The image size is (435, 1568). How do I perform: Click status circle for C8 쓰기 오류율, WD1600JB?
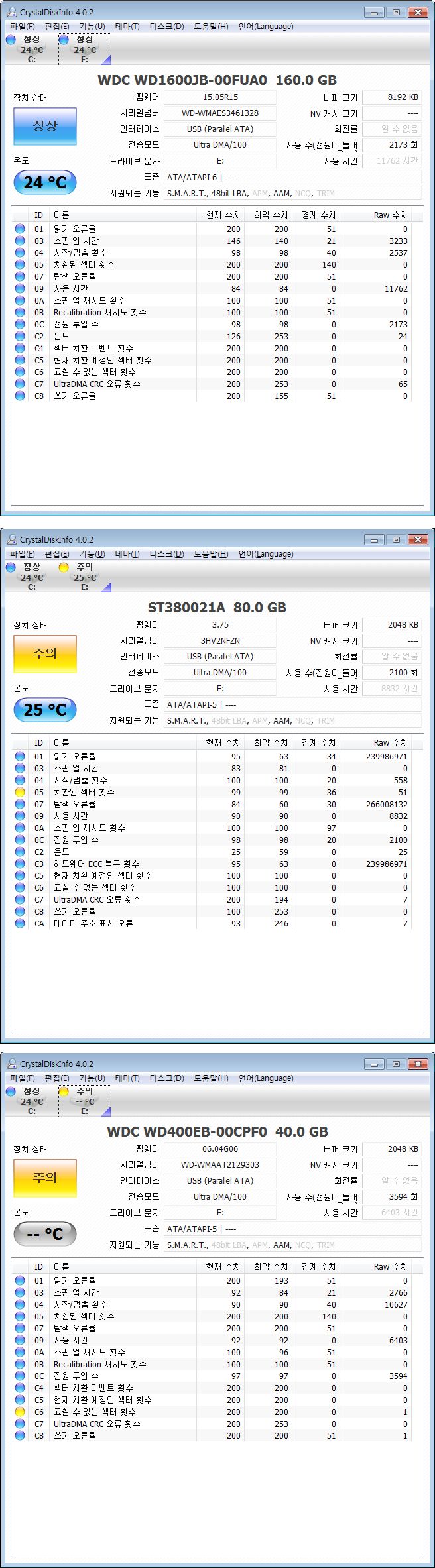coord(20,396)
